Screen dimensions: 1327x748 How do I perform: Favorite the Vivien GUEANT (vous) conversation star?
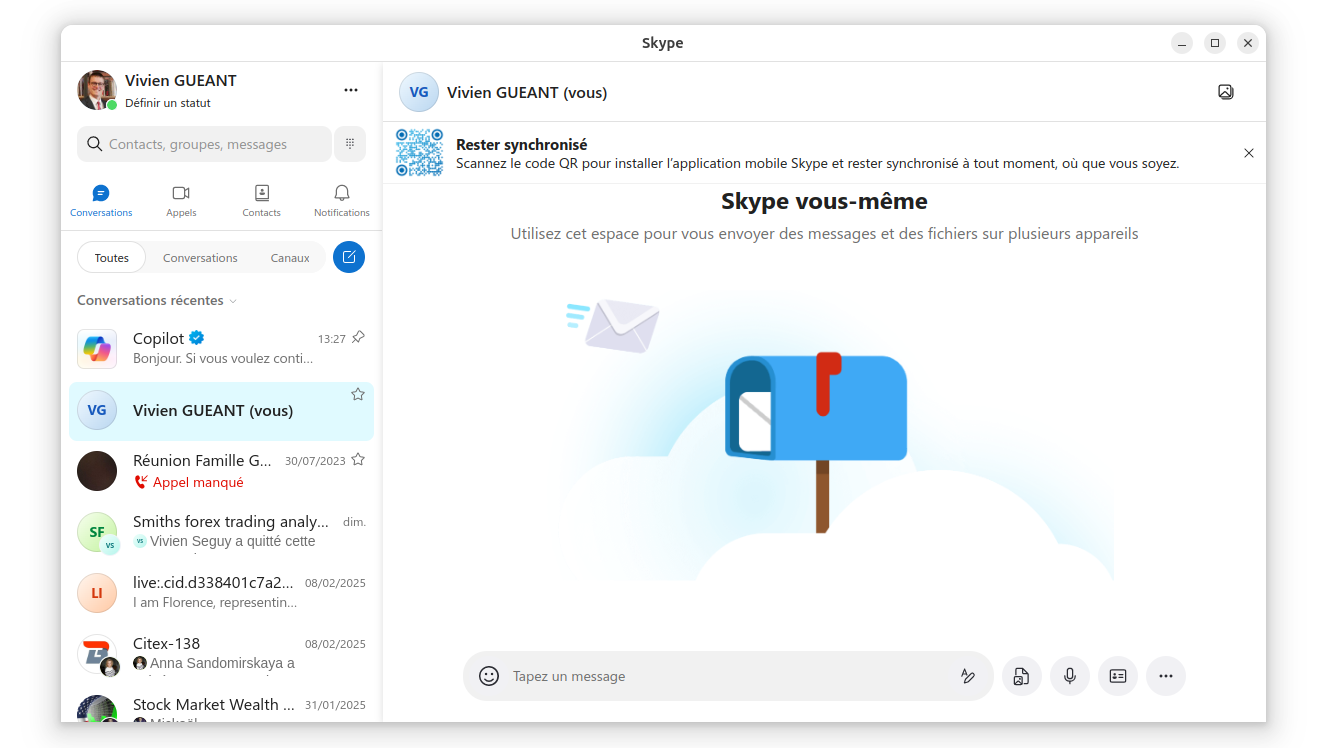(x=358, y=394)
